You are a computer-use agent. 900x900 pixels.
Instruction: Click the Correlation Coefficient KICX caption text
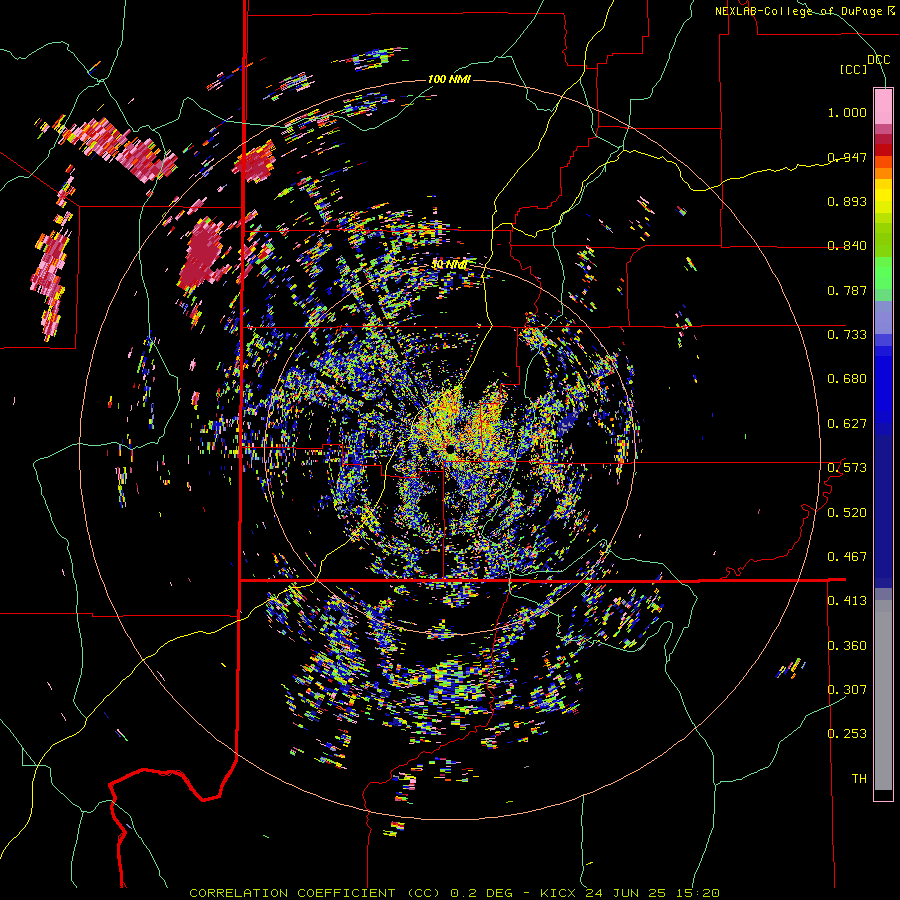(454, 893)
